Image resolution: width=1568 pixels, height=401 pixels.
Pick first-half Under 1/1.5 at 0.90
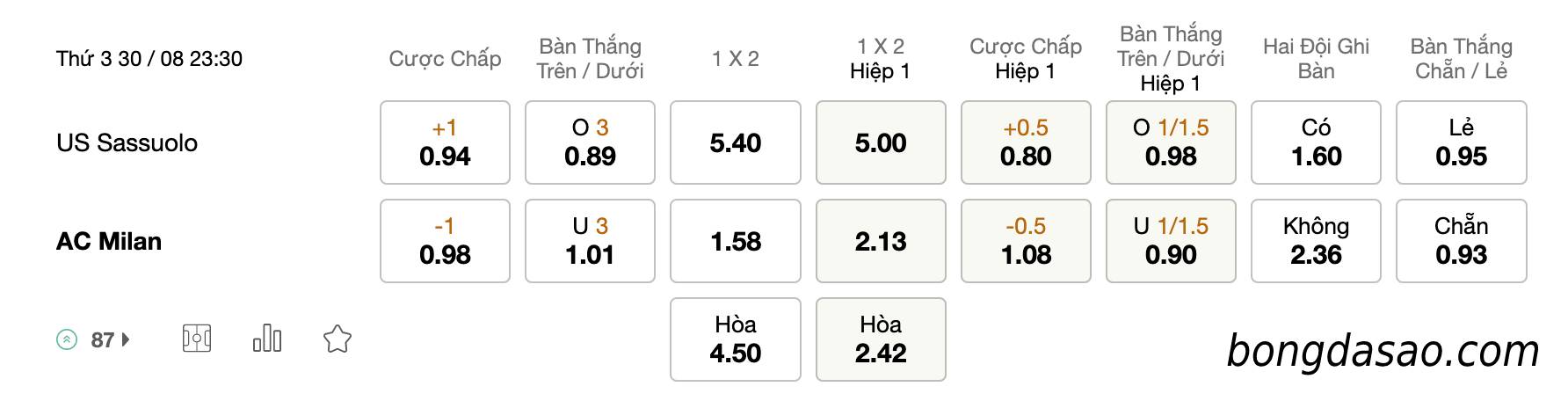click(x=1171, y=241)
